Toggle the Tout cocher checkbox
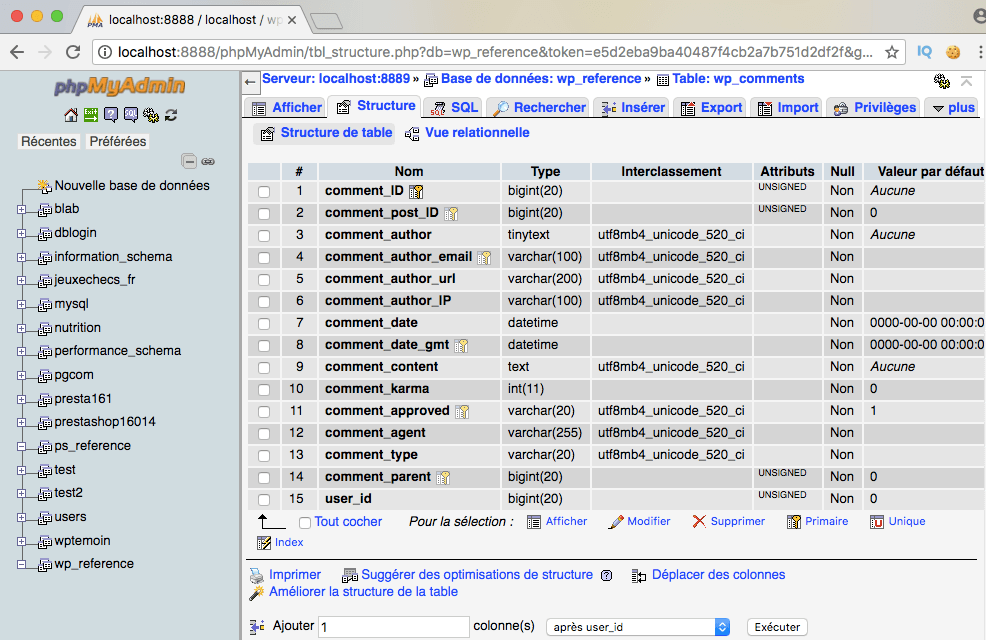The width and height of the screenshot is (986, 640). click(305, 522)
